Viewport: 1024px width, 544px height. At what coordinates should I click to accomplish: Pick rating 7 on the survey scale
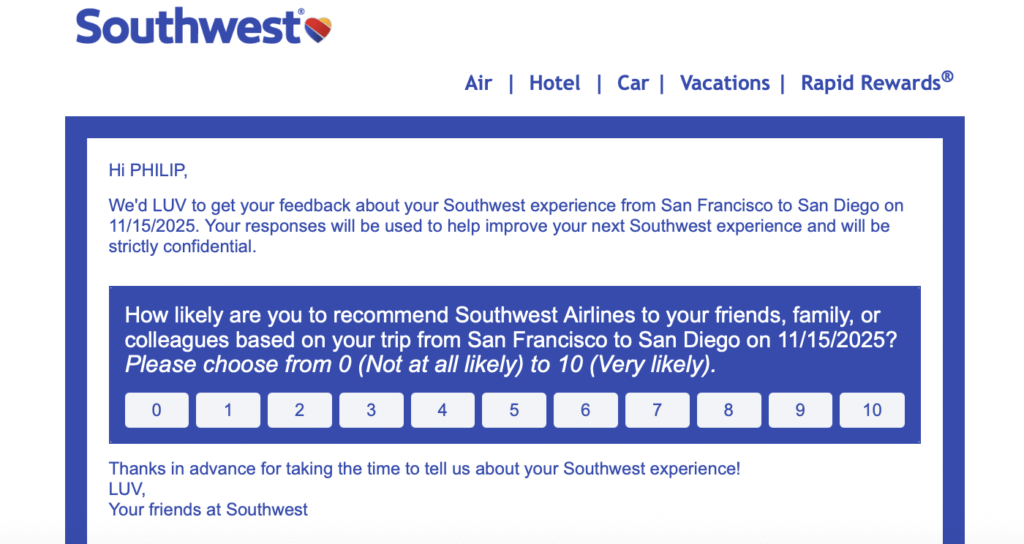(657, 410)
